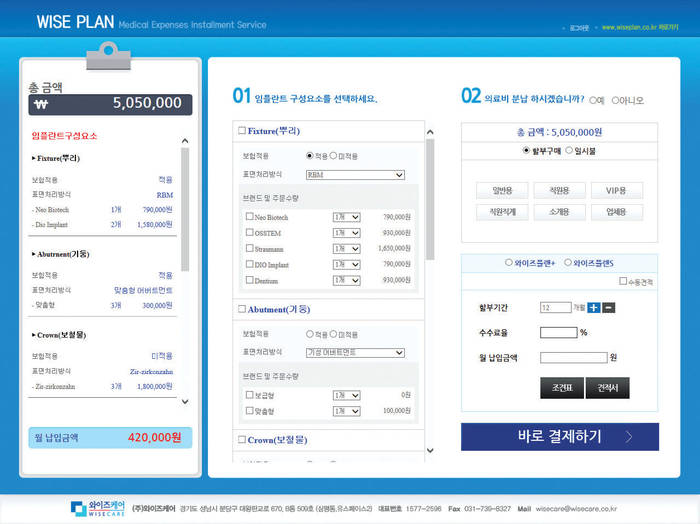This screenshot has width=700, height=524.
Task: Click the arrow on 바로 결제하기 button
Action: click(628, 437)
